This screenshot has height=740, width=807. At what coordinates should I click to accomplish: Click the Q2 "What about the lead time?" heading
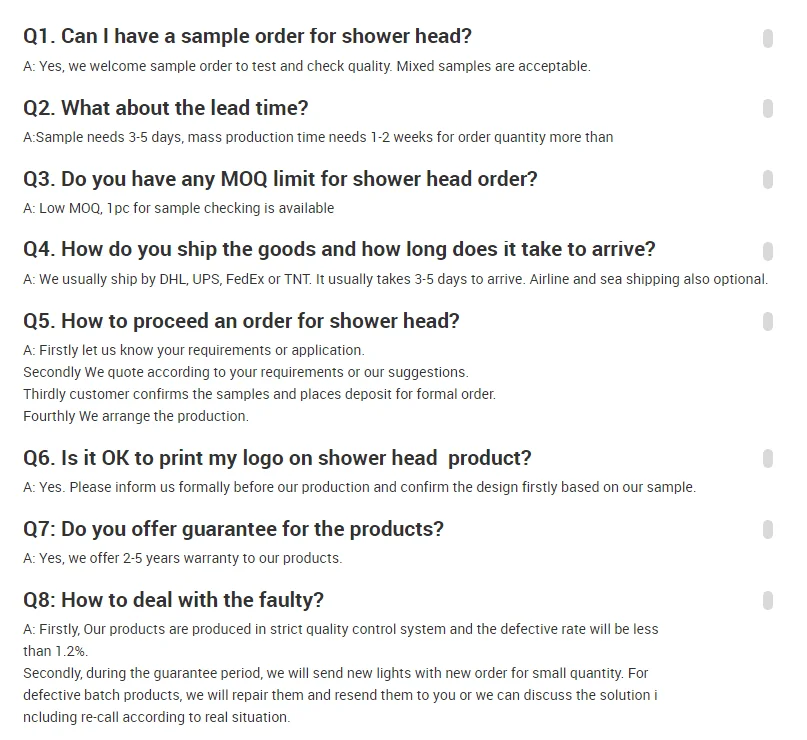pos(165,108)
